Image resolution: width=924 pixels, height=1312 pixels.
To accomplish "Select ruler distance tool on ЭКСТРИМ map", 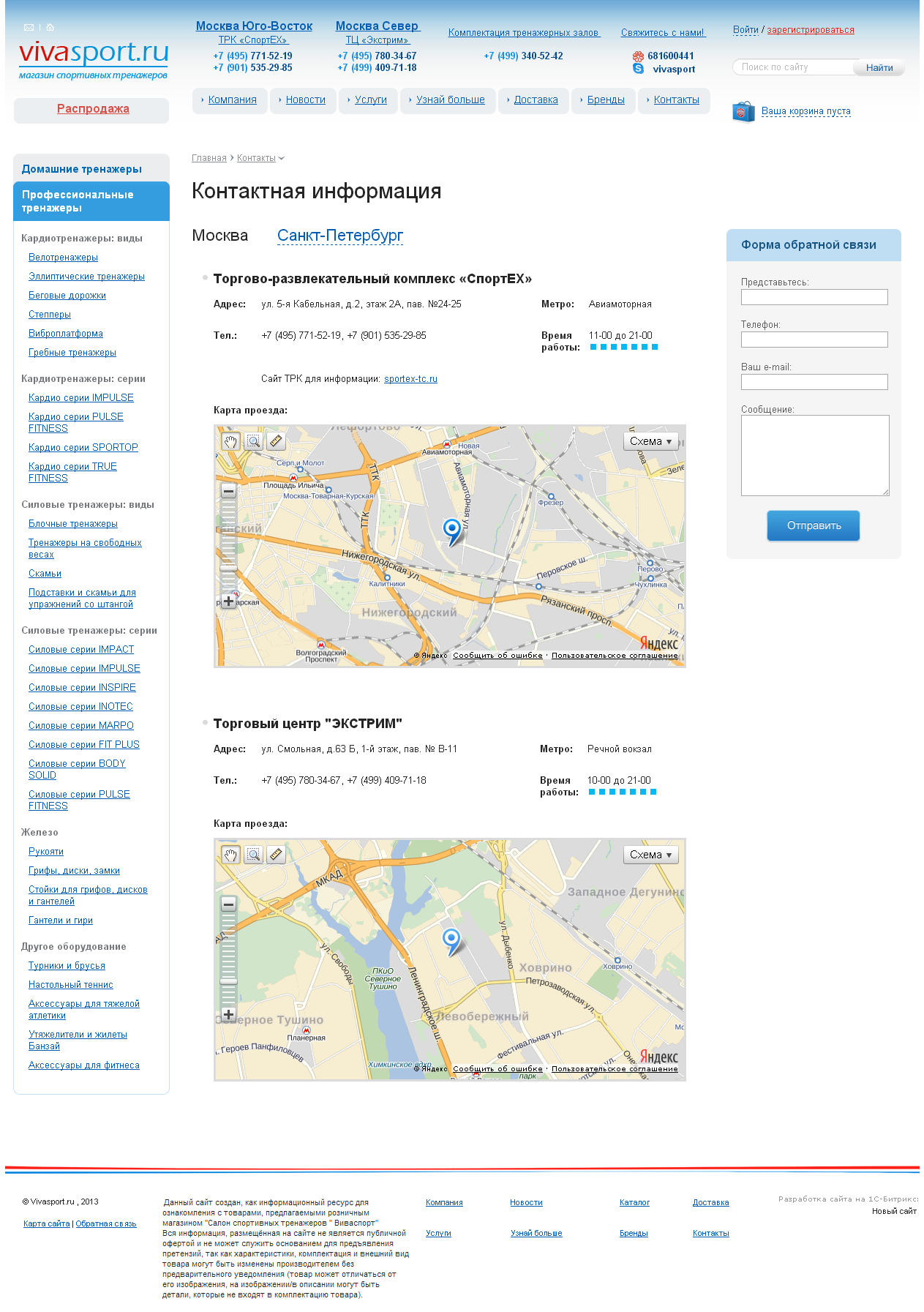I will pos(276,855).
